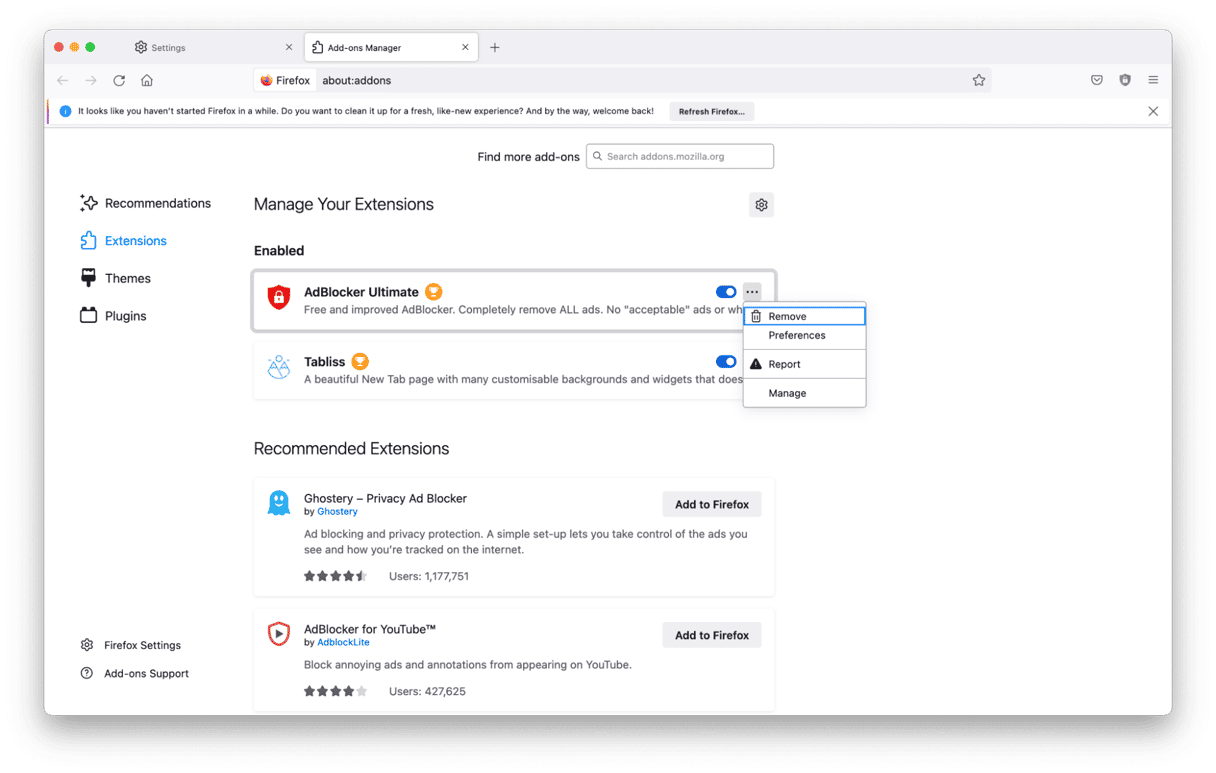
Task: Click the Users: 1,177,751 text
Action: pyautogui.click(x=429, y=576)
